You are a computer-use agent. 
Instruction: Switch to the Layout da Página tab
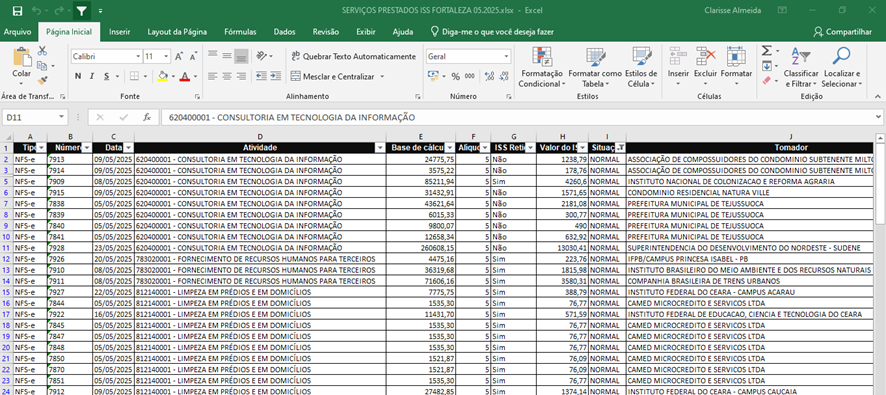click(x=177, y=32)
